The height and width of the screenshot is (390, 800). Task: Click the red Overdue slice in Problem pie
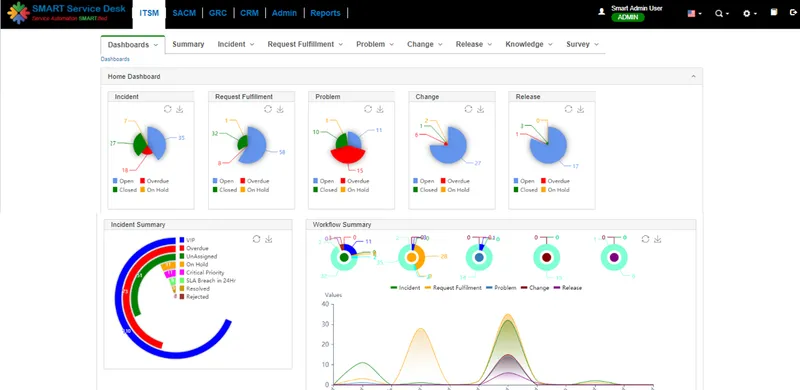[348, 156]
